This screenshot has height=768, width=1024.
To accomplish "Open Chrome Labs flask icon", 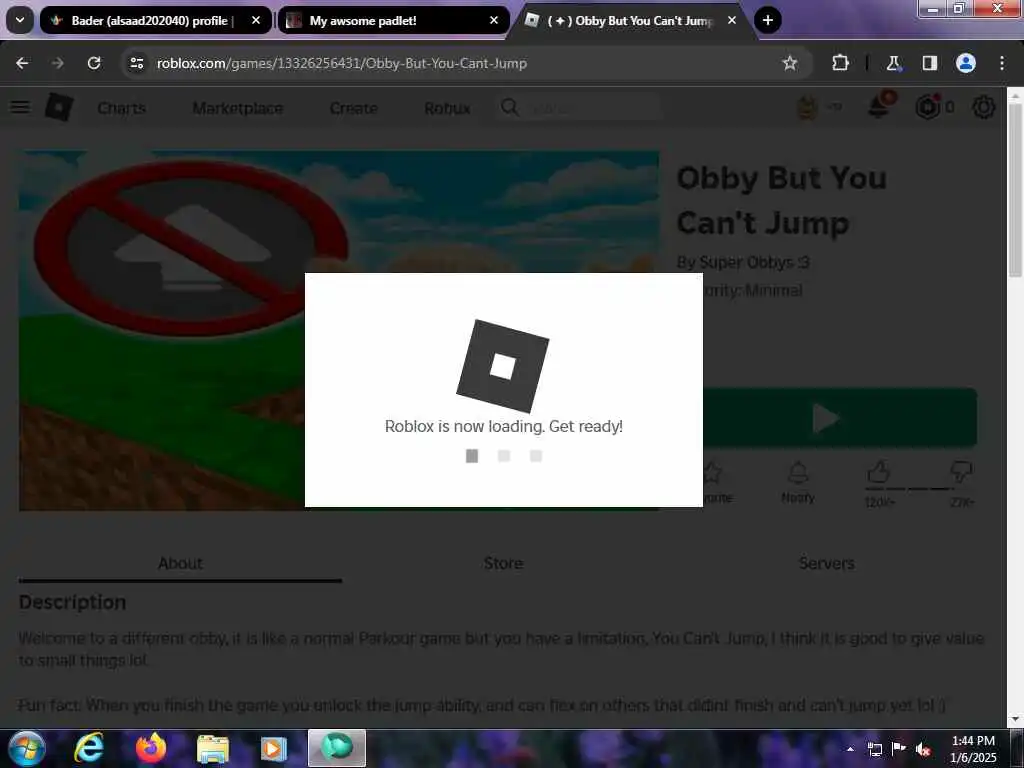I will pyautogui.click(x=893, y=63).
